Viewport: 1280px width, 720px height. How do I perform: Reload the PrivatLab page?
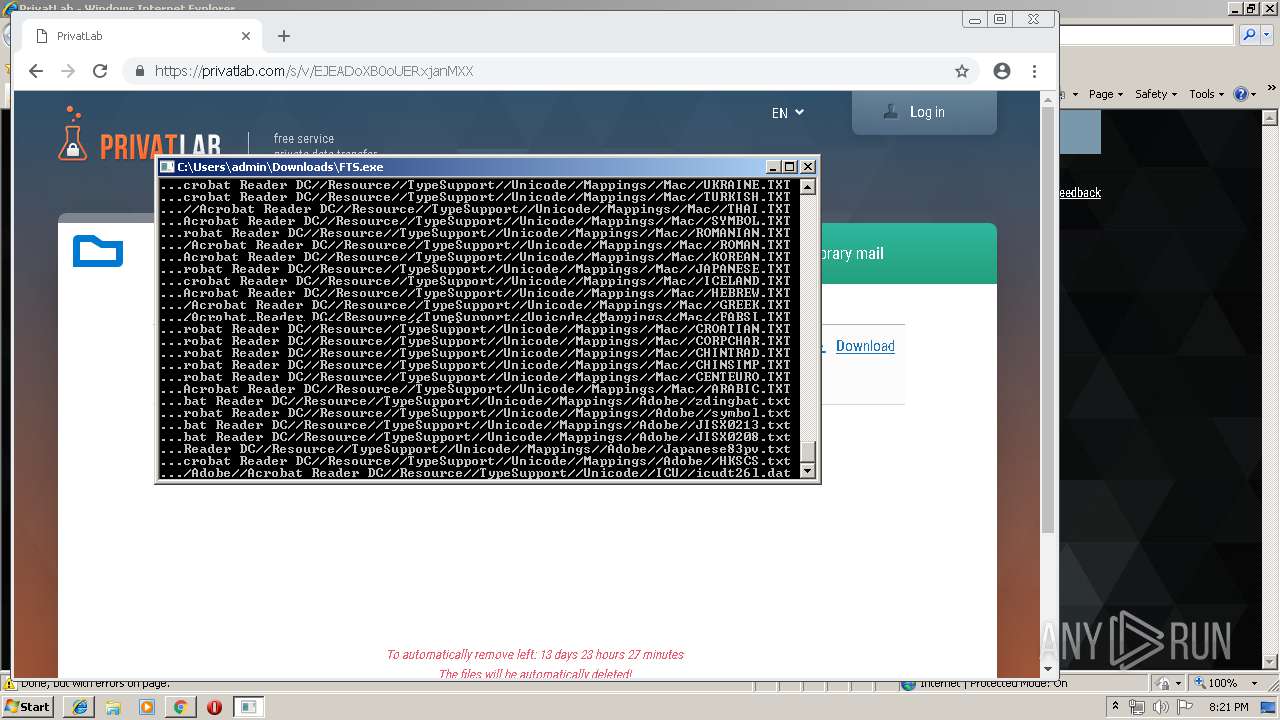point(100,71)
